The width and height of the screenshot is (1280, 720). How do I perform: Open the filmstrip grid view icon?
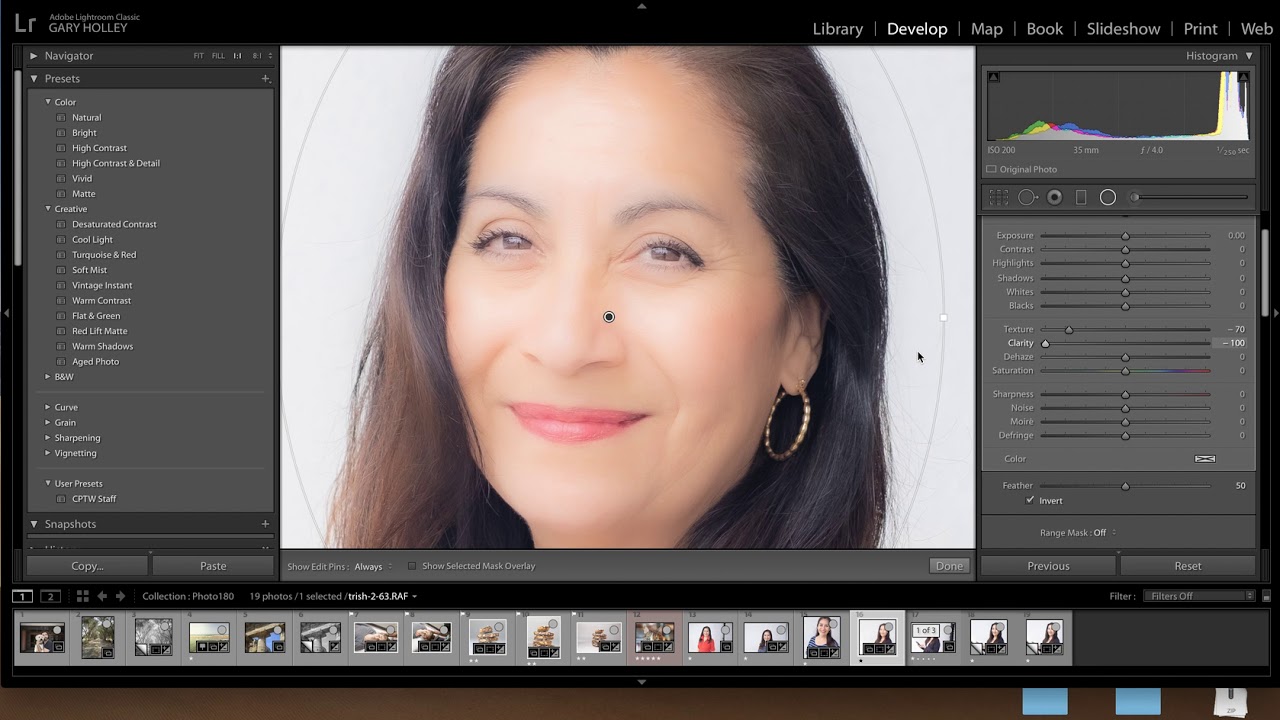[x=83, y=596]
